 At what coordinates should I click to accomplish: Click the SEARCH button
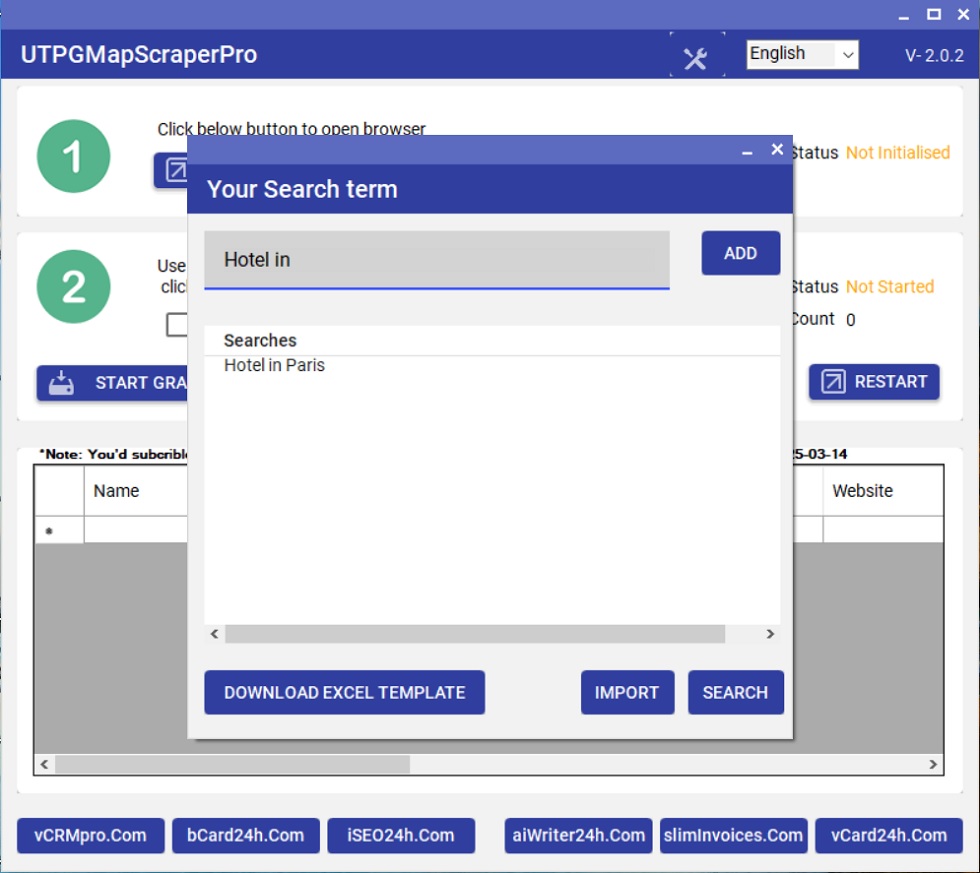(735, 692)
